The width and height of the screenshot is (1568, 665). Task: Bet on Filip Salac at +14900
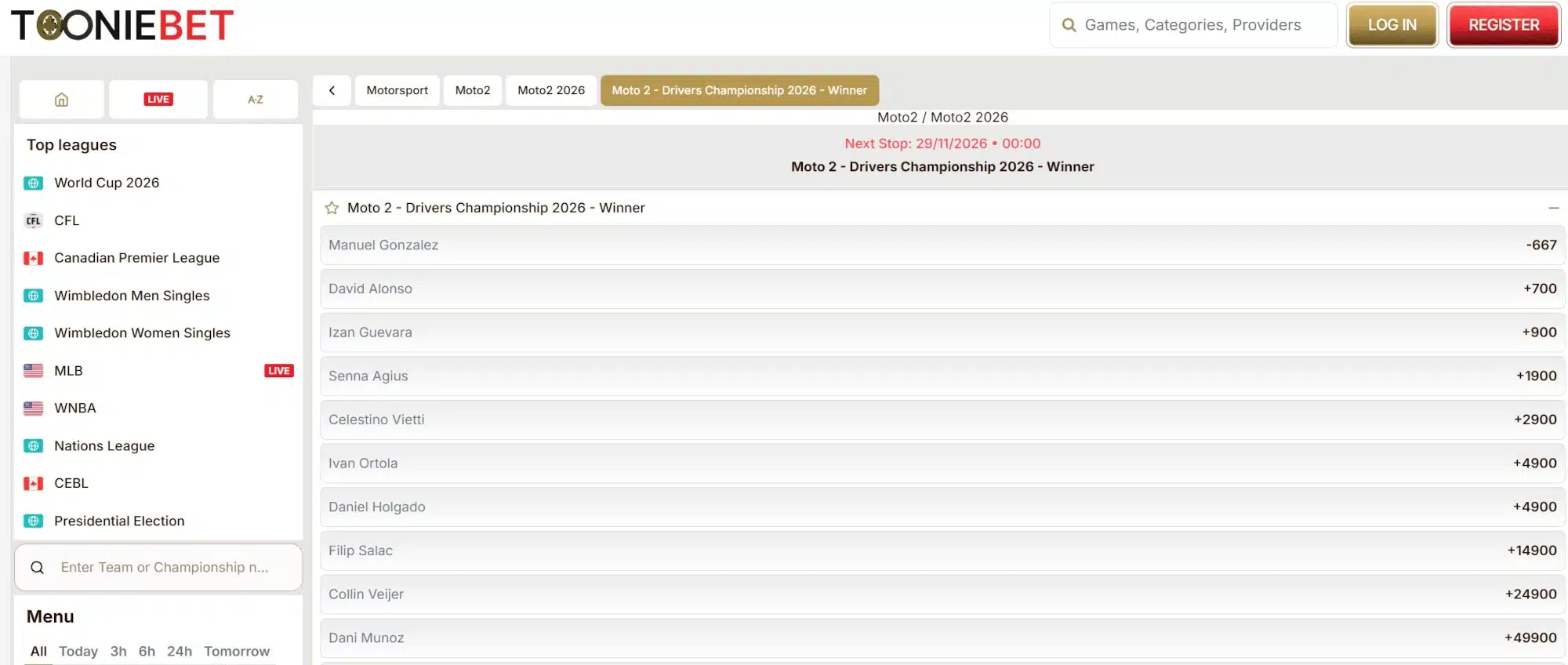pyautogui.click(x=942, y=551)
